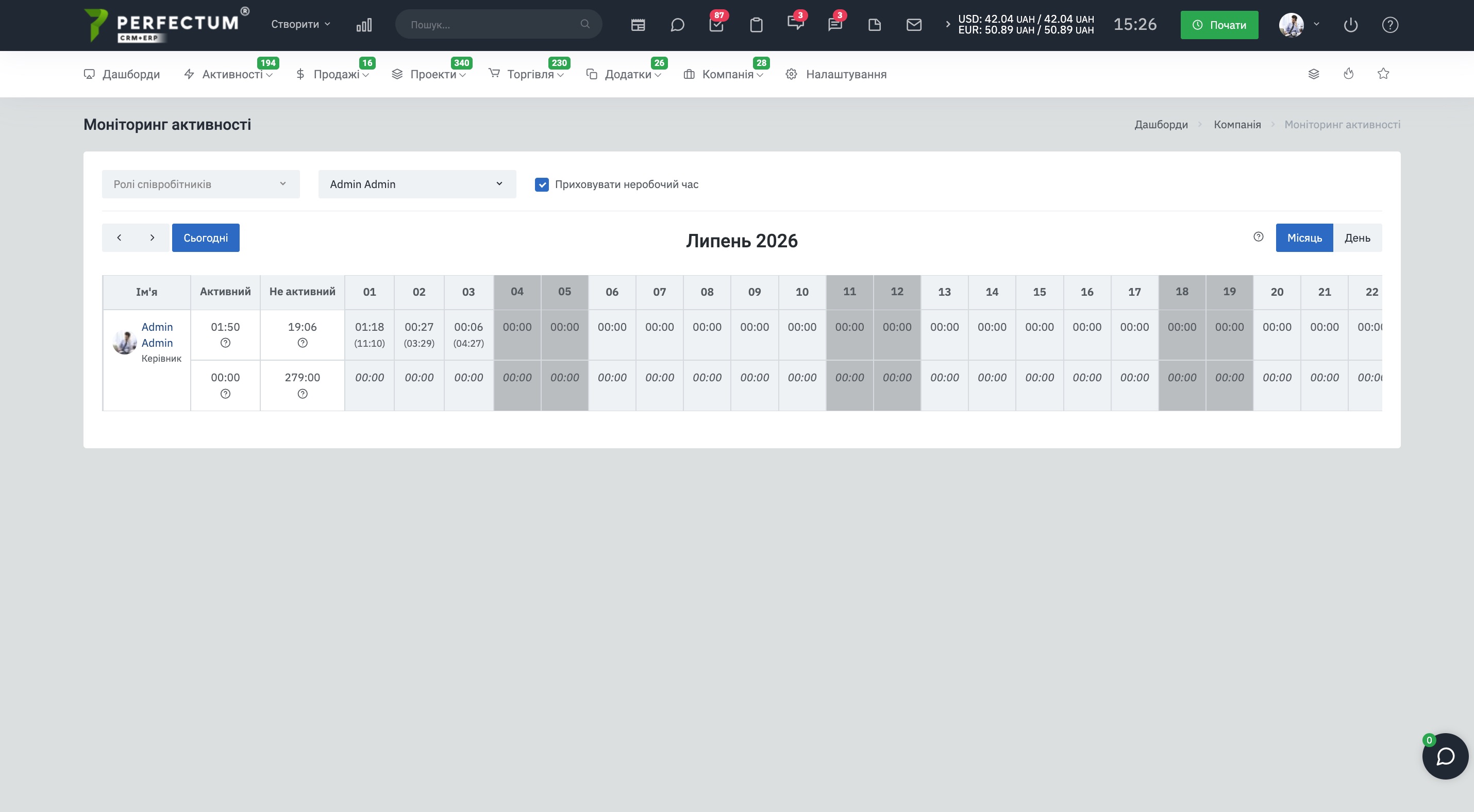Click the 'Сьогодні' button
This screenshot has width=1474, height=812.
click(206, 238)
